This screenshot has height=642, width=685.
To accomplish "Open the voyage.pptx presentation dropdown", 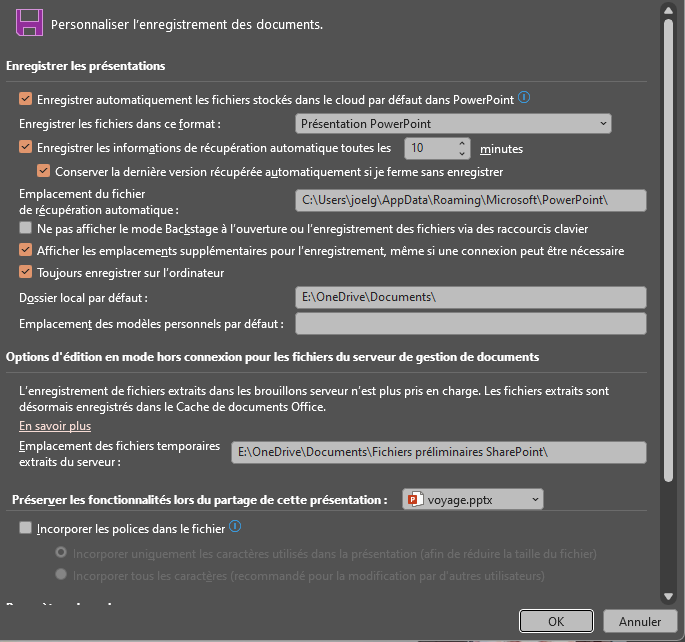I will (x=473, y=499).
